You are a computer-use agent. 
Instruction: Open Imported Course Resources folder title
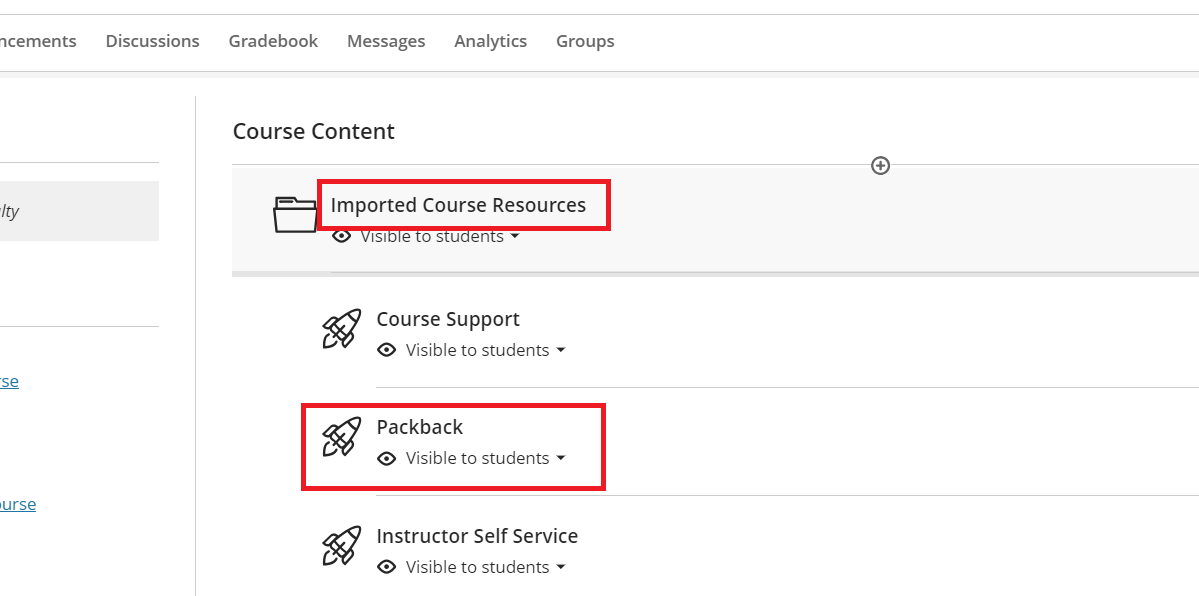tap(458, 205)
